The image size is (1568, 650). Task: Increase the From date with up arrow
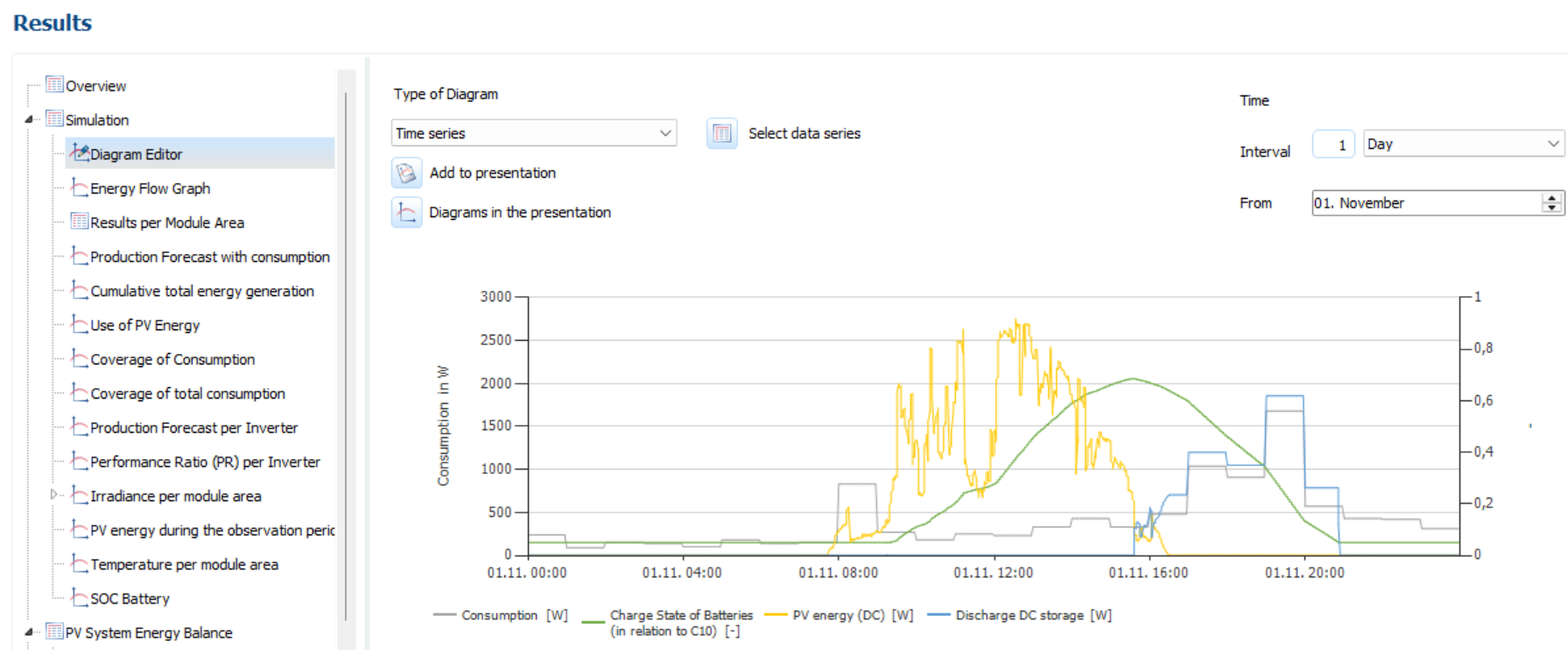point(1551,198)
